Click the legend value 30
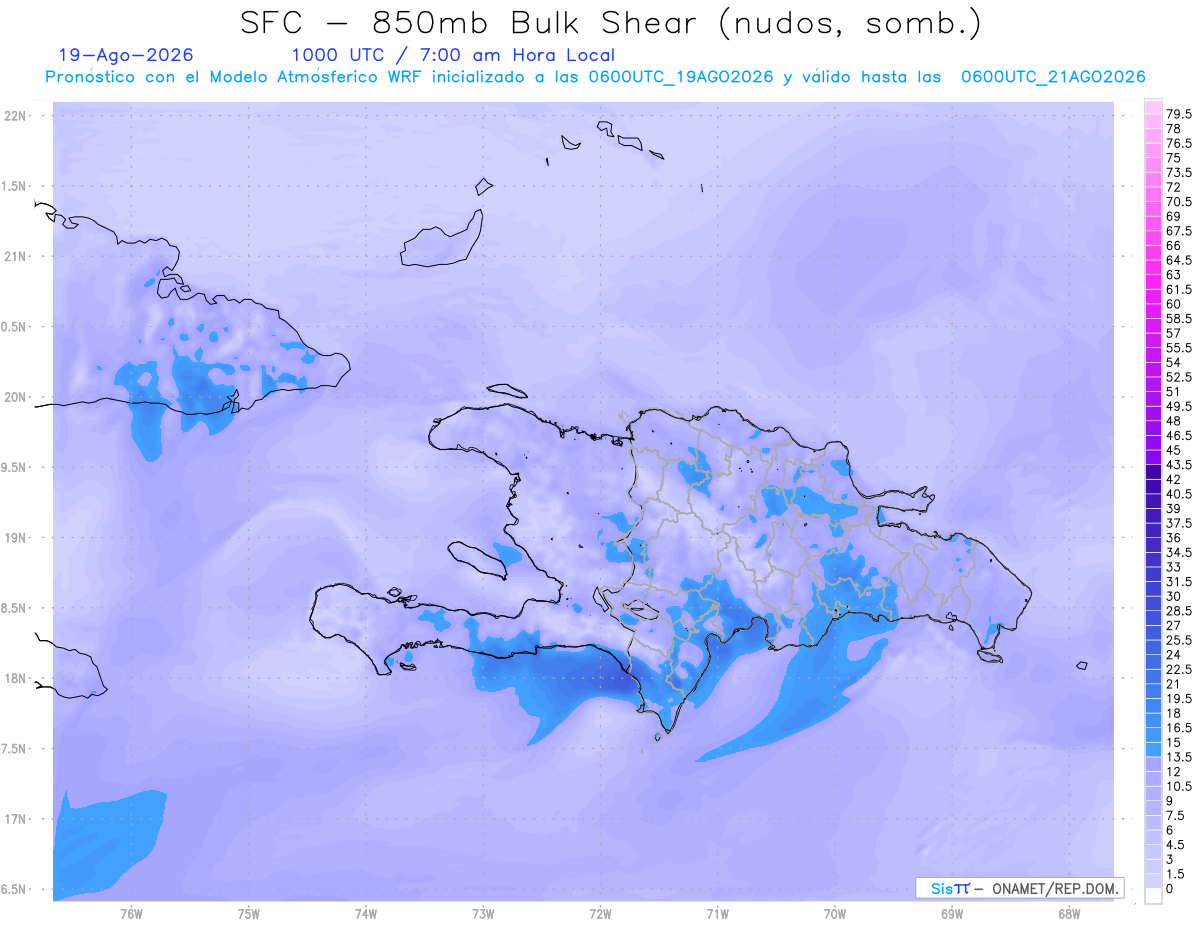 1174,595
